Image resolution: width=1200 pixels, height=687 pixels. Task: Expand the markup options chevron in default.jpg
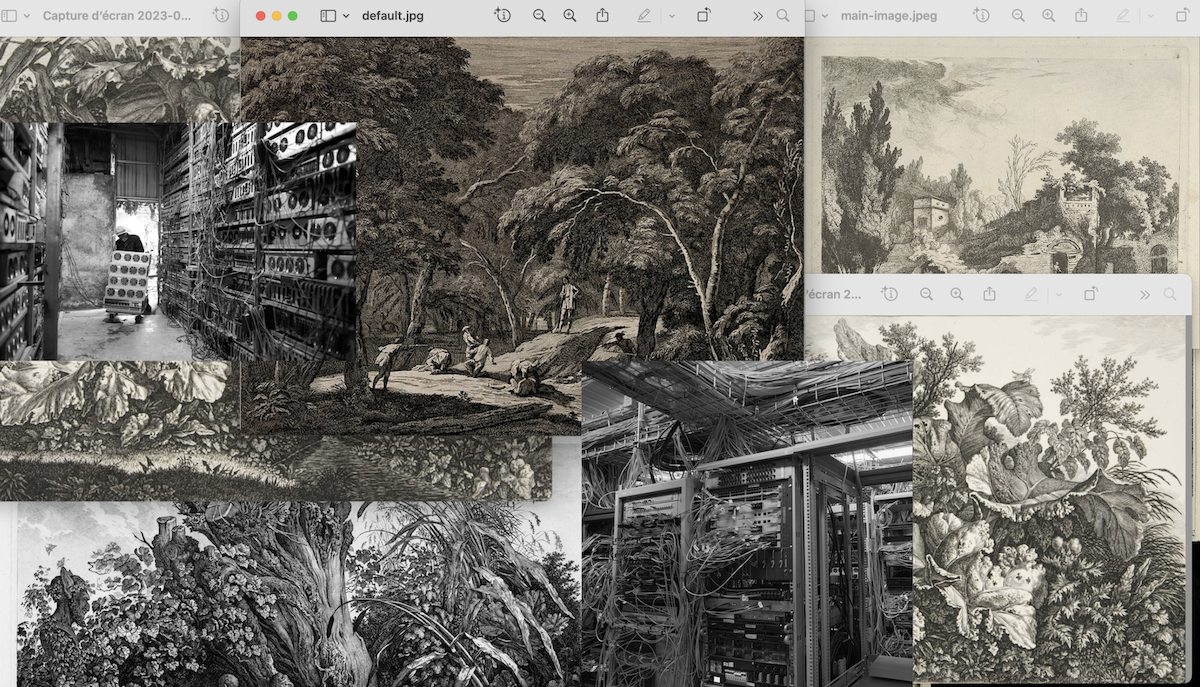coord(671,16)
